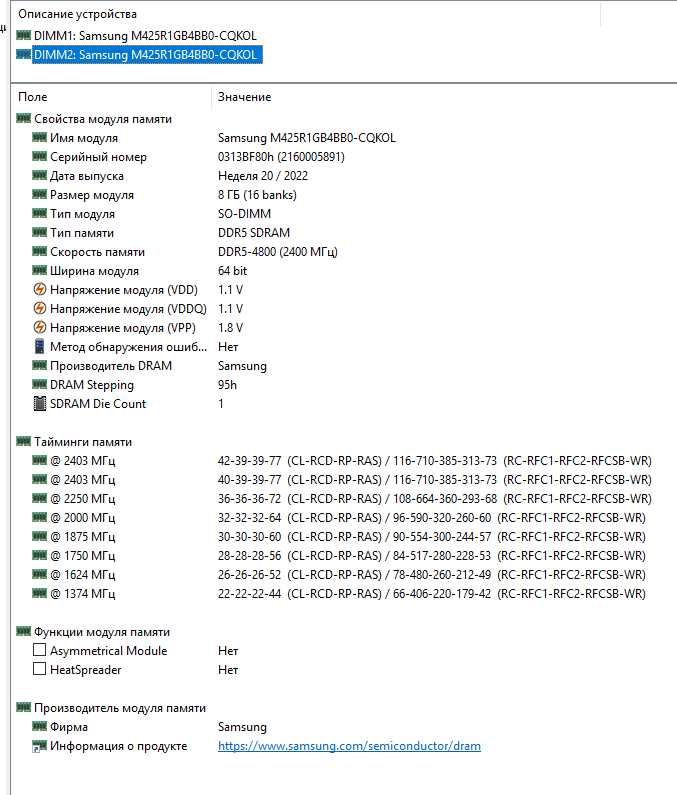Click the voltage icon for VDD row
This screenshot has width=677, height=795.
40,290
